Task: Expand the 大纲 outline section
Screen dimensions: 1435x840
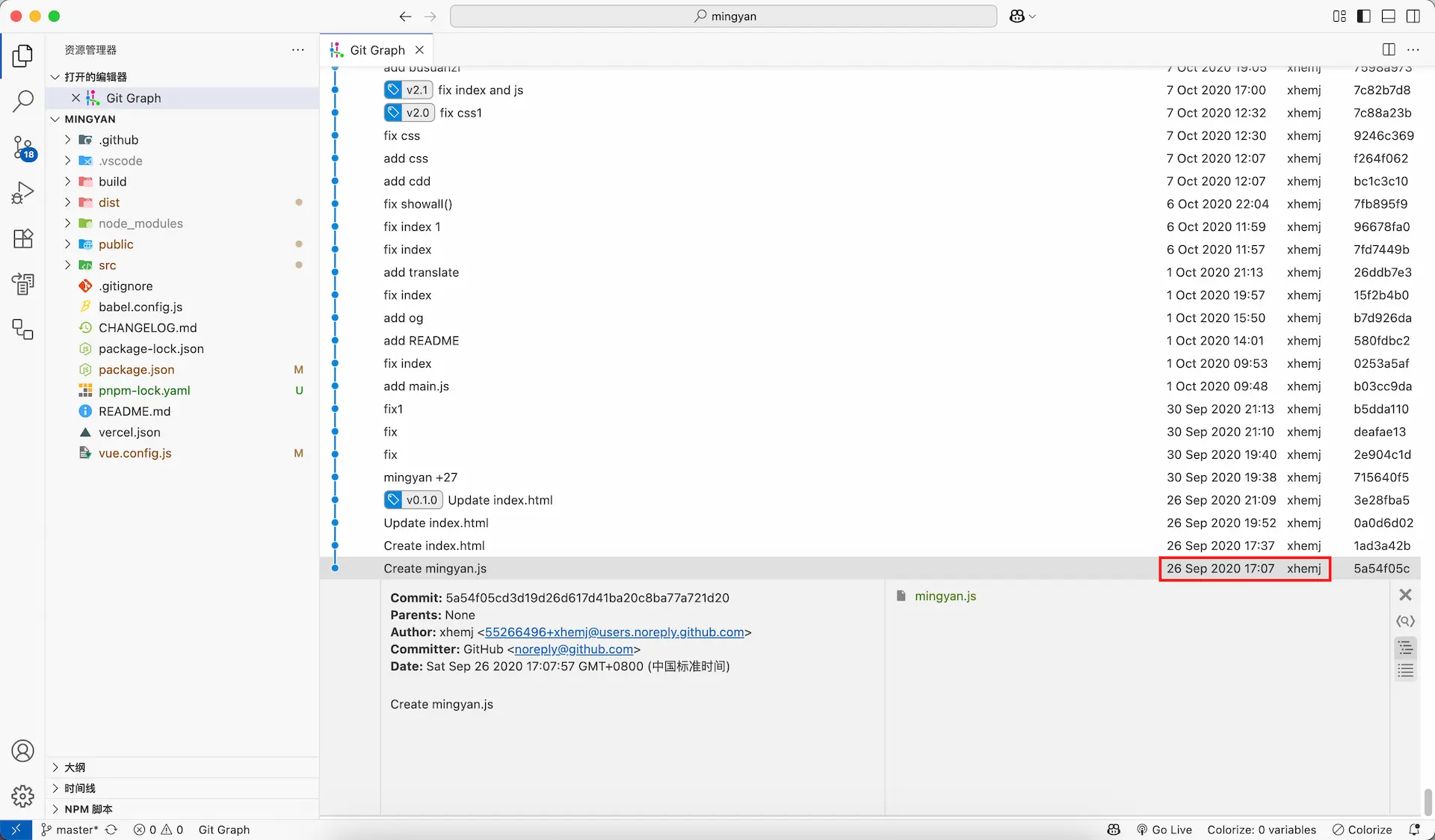Action: 75,768
